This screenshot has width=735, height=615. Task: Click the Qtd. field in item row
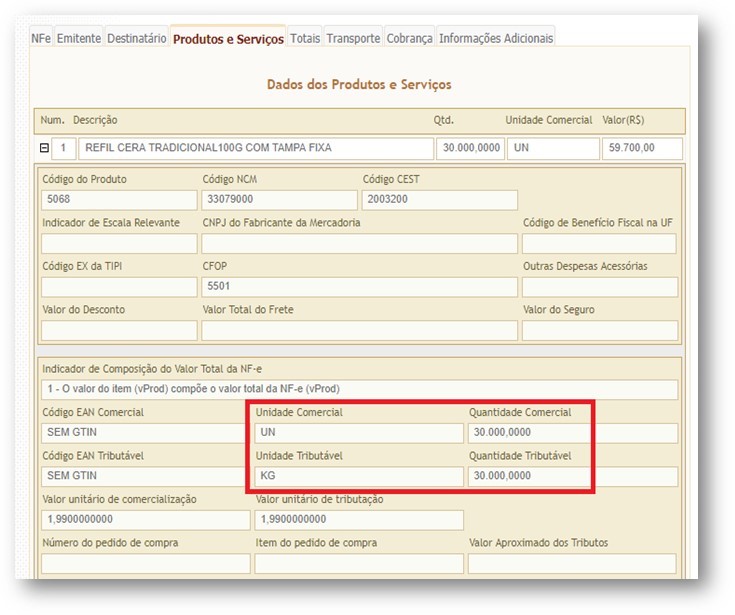[470, 148]
